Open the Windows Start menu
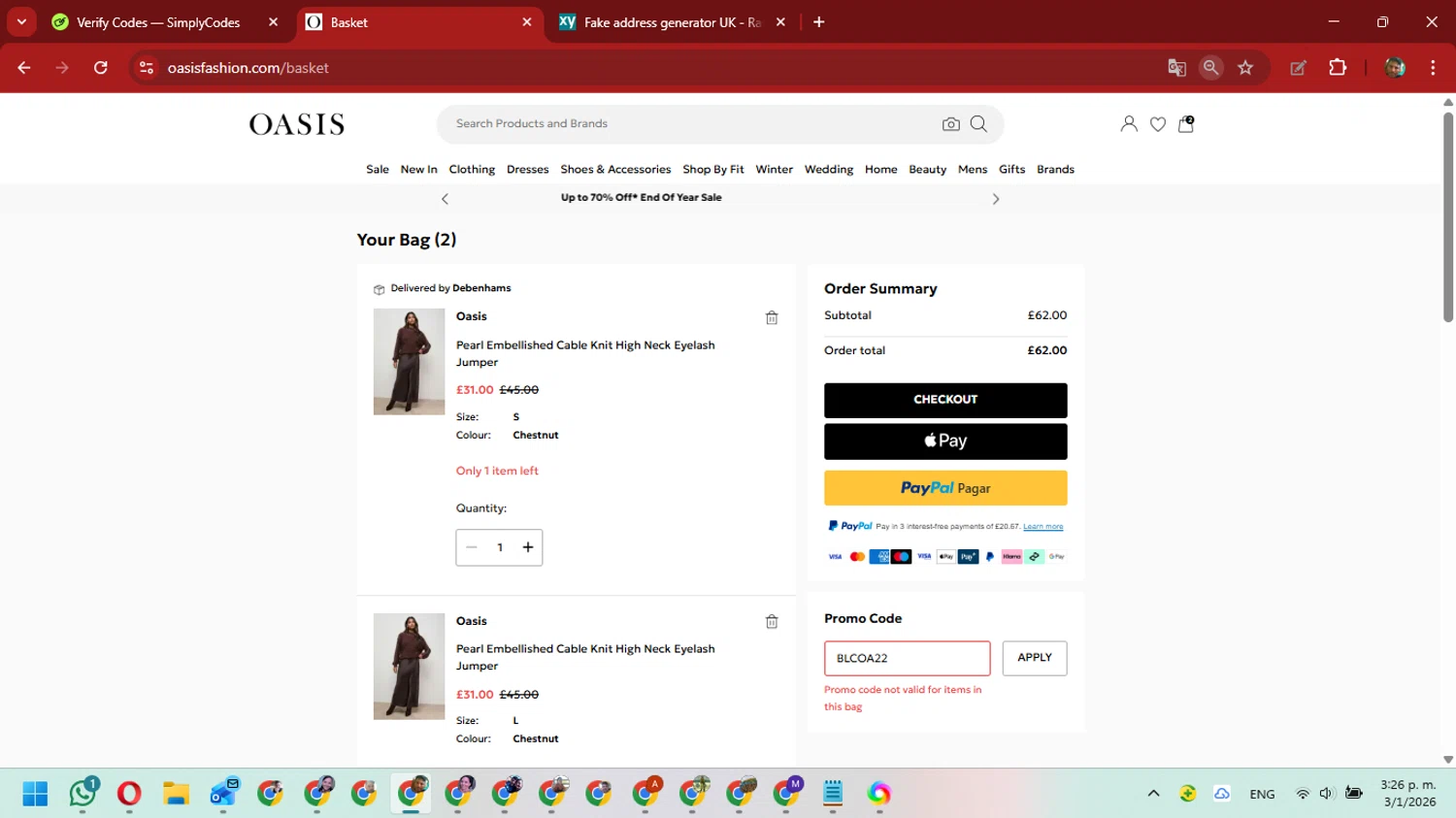Image resolution: width=1456 pixels, height=818 pixels. tap(35, 794)
